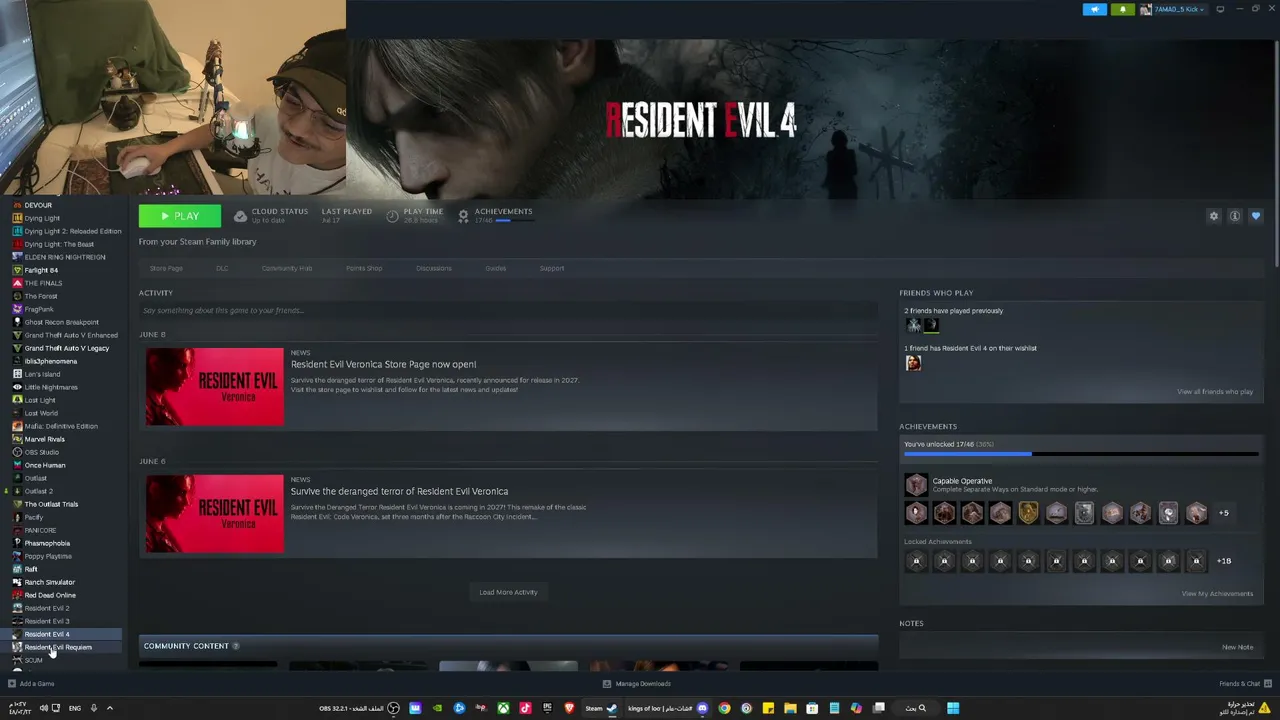This screenshot has width=1280, height=720.
Task: Open Xbox app from taskbar
Action: tap(503, 708)
